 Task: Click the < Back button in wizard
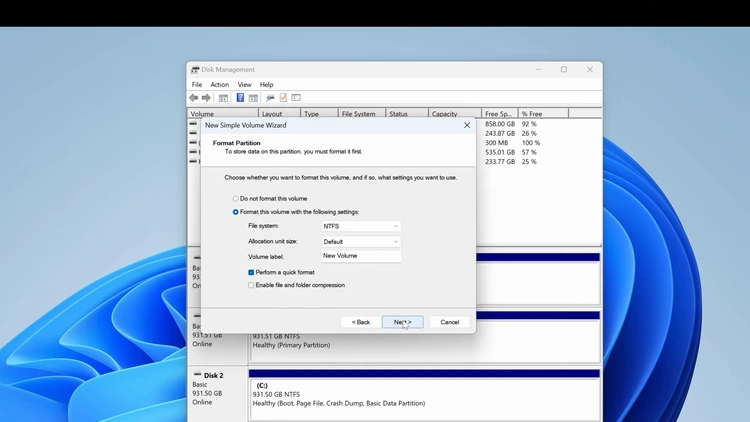(361, 322)
